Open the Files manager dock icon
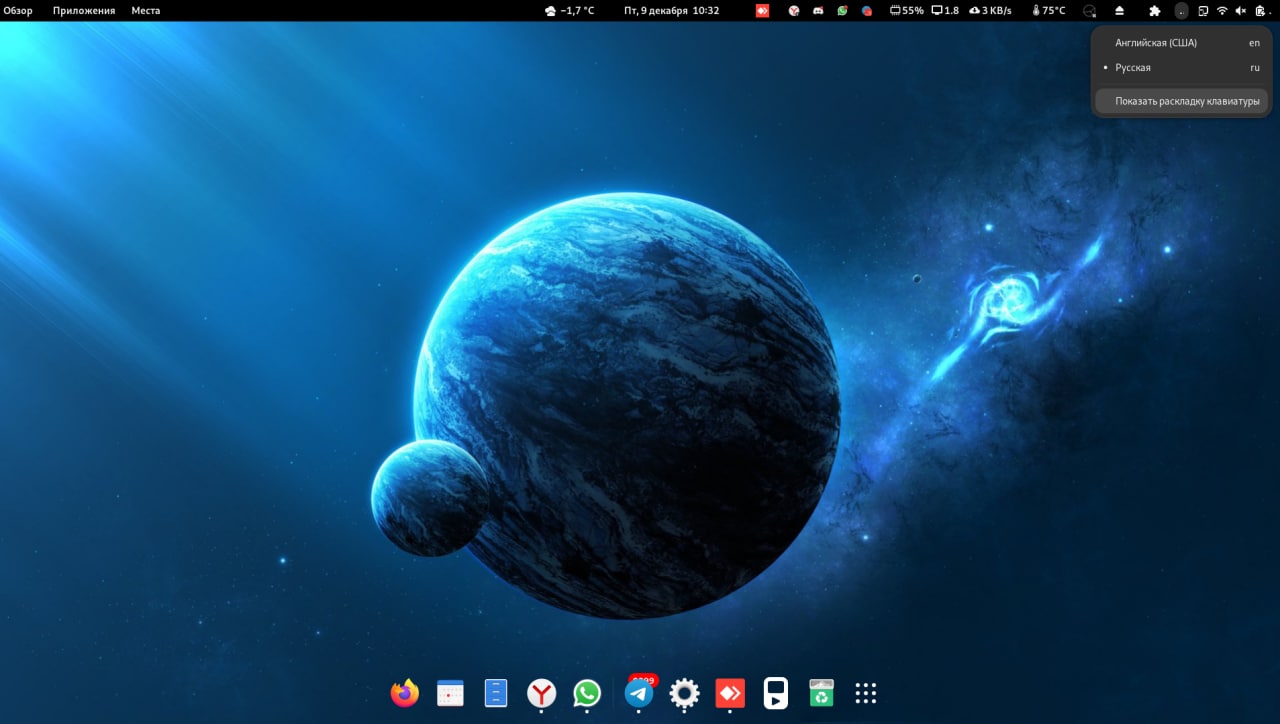Image resolution: width=1280 pixels, height=724 pixels. coord(496,693)
